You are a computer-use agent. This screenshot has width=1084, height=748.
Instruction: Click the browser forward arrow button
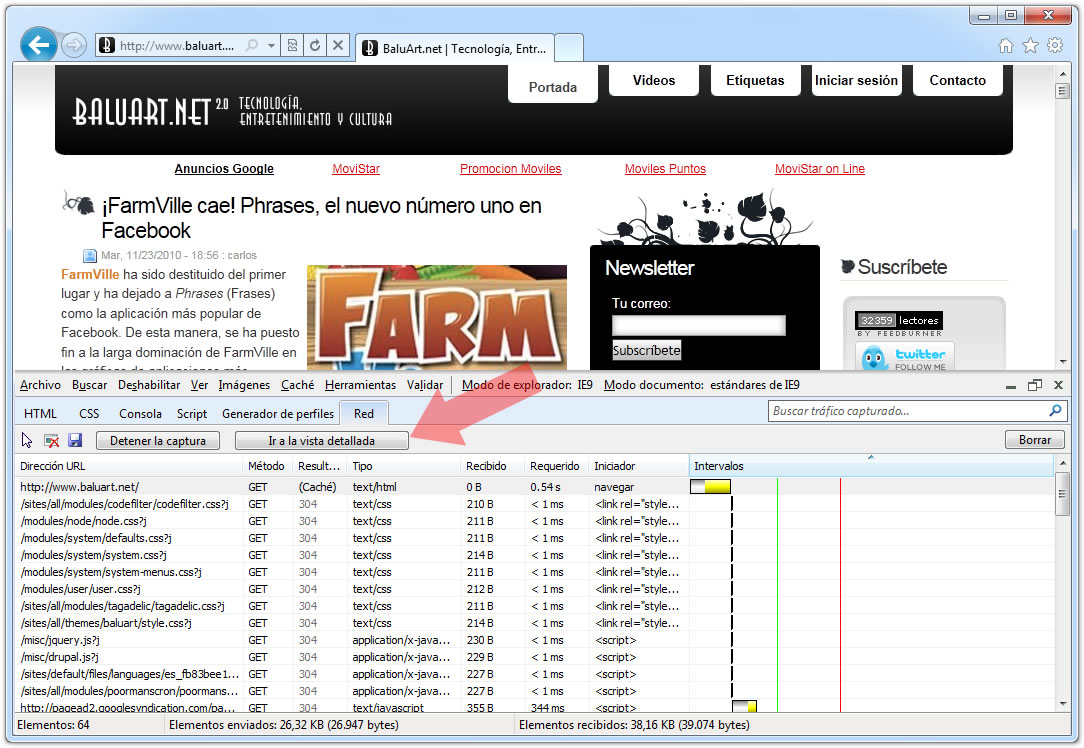pyautogui.click(x=73, y=46)
